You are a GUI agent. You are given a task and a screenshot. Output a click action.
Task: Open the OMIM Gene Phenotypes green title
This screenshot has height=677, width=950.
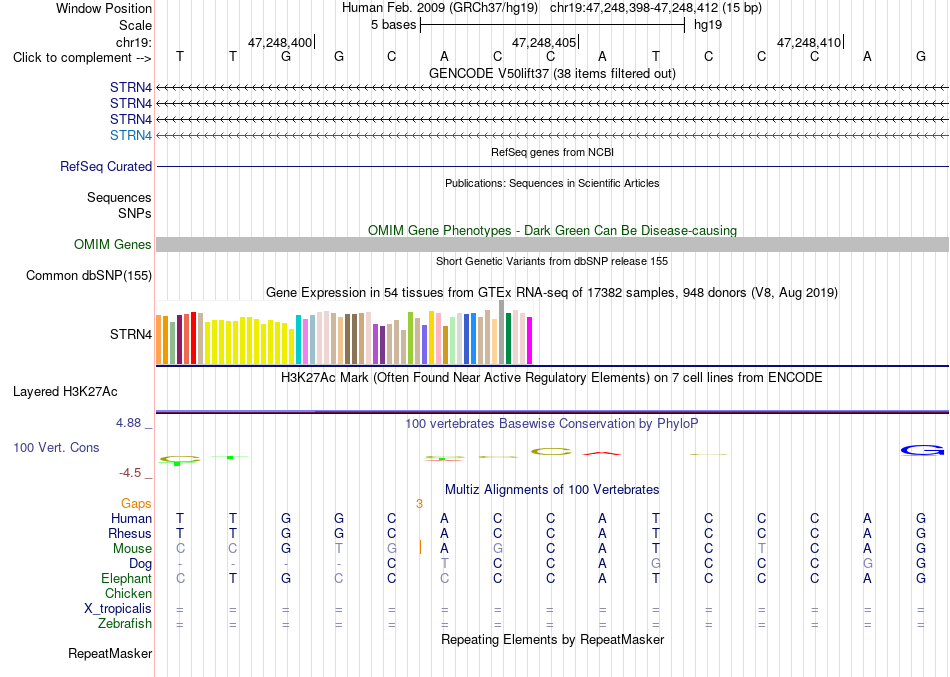click(x=552, y=230)
